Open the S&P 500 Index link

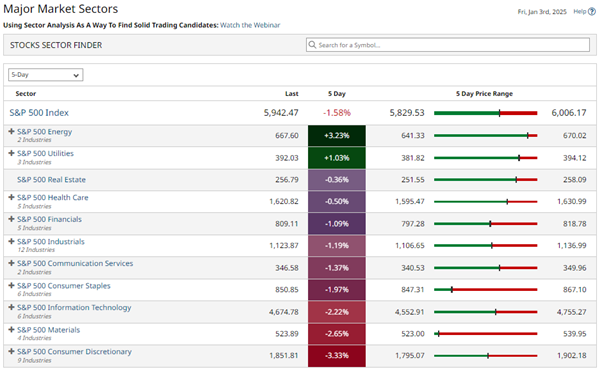click(39, 113)
